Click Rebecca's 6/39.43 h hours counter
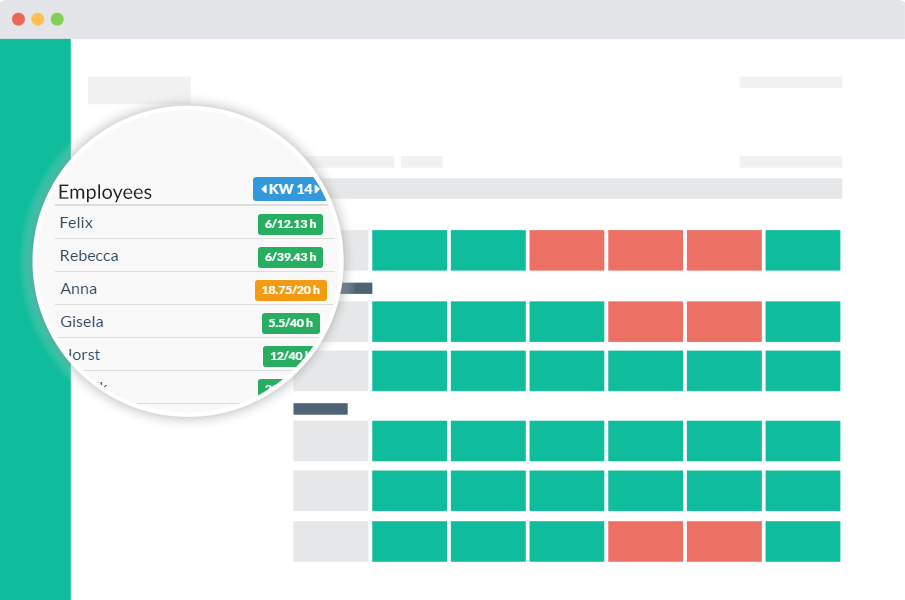The height and width of the screenshot is (600, 905). (290, 257)
